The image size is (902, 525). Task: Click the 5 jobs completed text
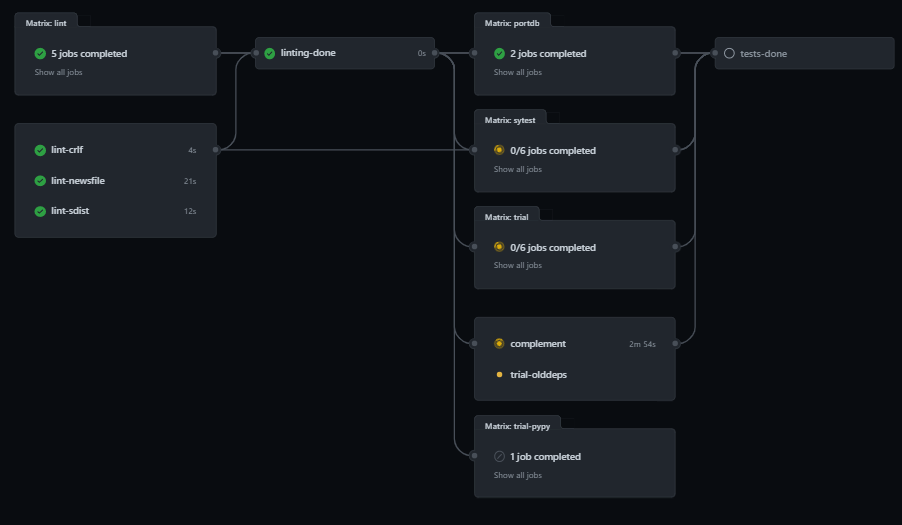[89, 53]
